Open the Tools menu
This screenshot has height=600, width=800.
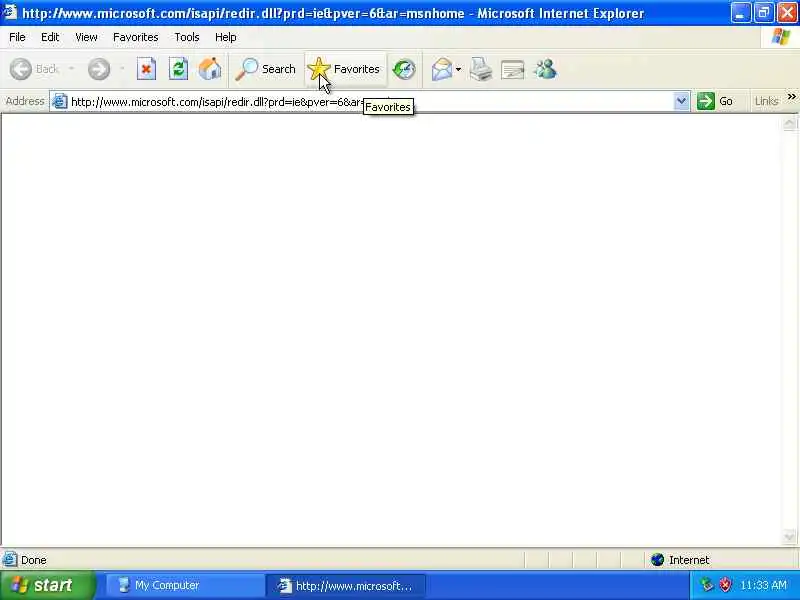click(x=187, y=37)
